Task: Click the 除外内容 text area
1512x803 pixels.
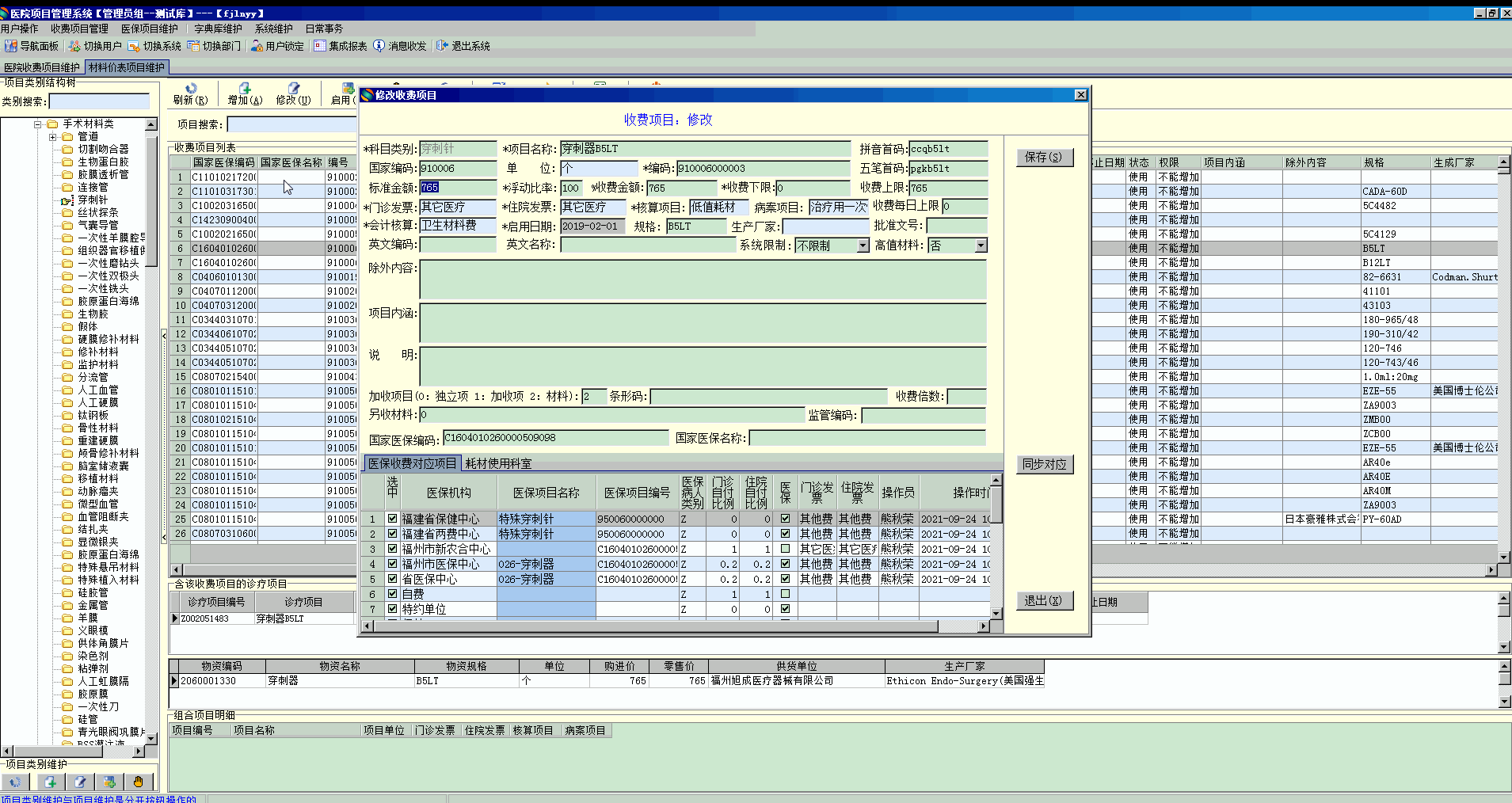Action: (x=703, y=280)
